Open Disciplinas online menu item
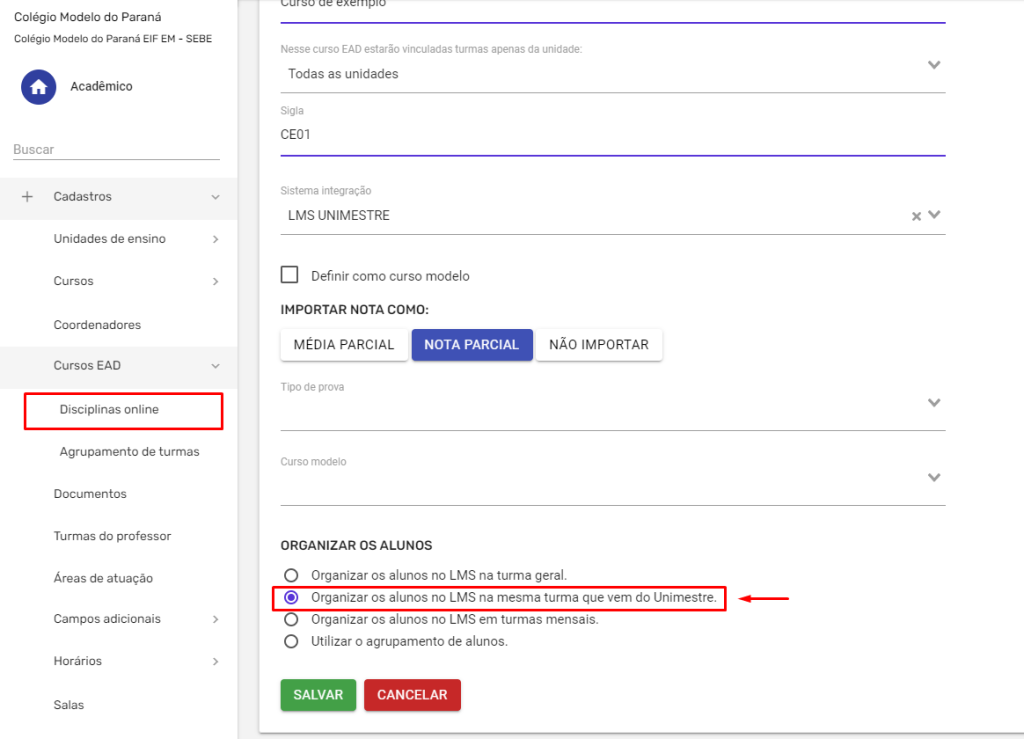Viewport: 1024px width, 739px height. coord(109,410)
